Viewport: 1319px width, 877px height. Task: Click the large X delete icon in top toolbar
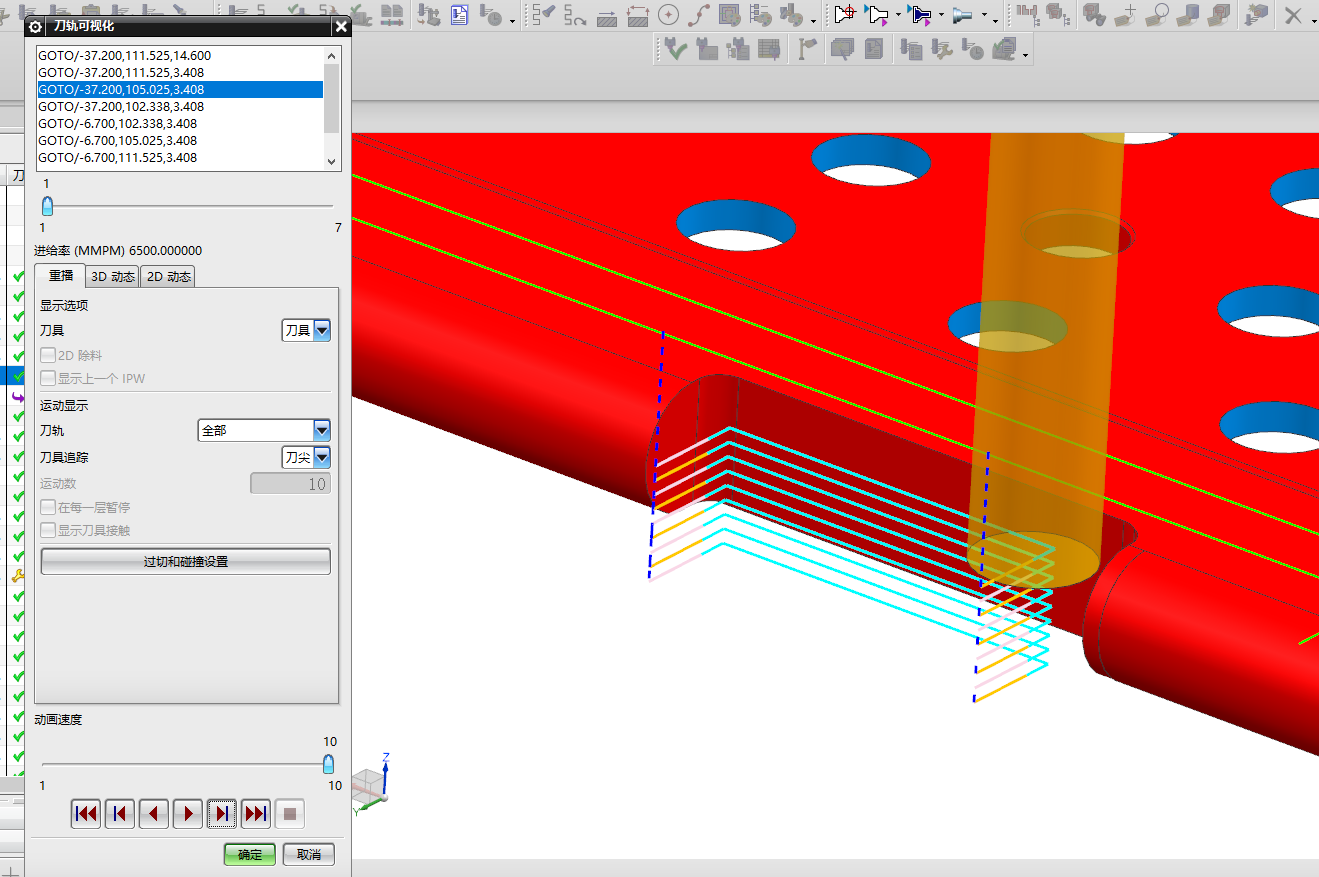[1293, 15]
